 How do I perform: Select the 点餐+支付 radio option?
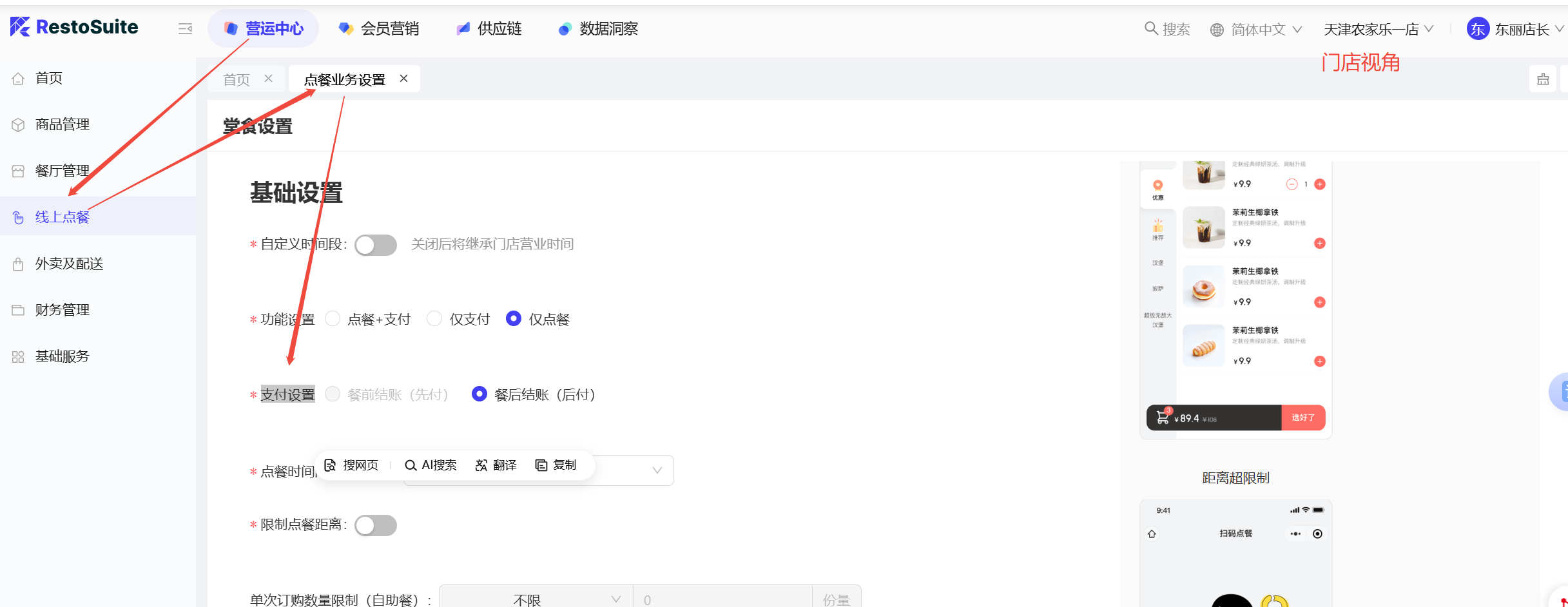[333, 319]
